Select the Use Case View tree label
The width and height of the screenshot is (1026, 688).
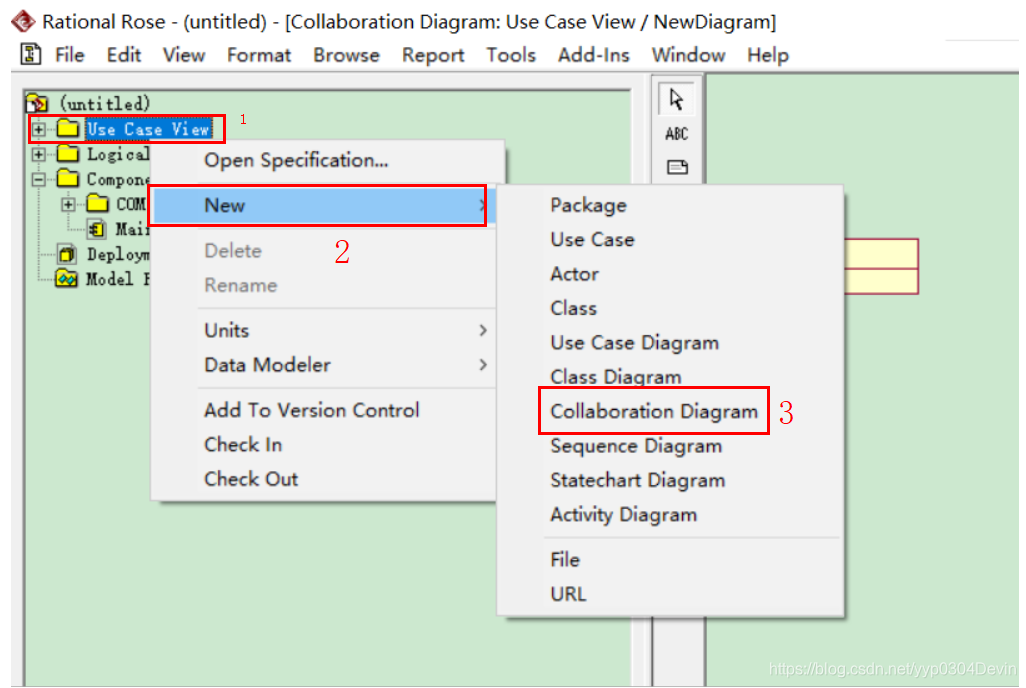pos(149,129)
